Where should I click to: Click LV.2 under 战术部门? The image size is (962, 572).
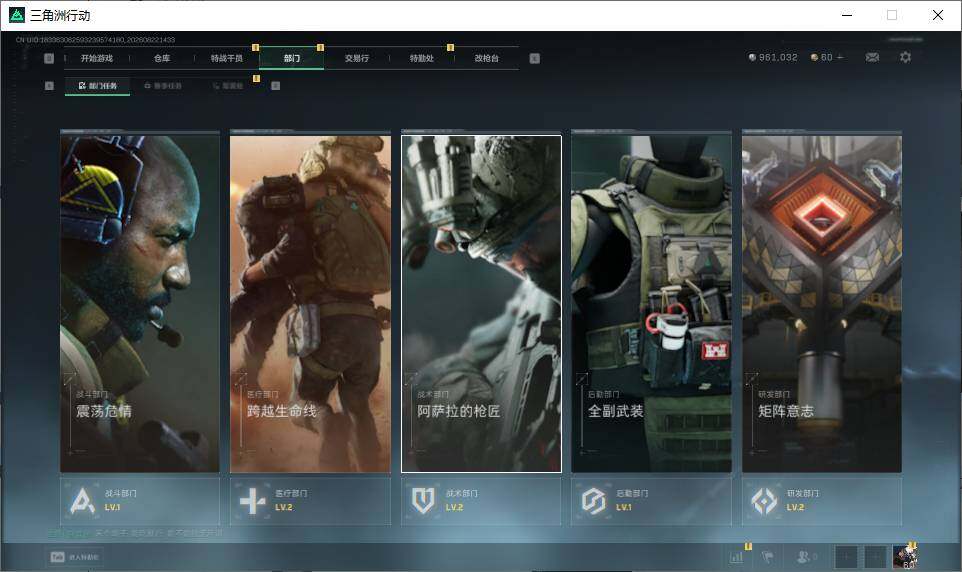454,508
